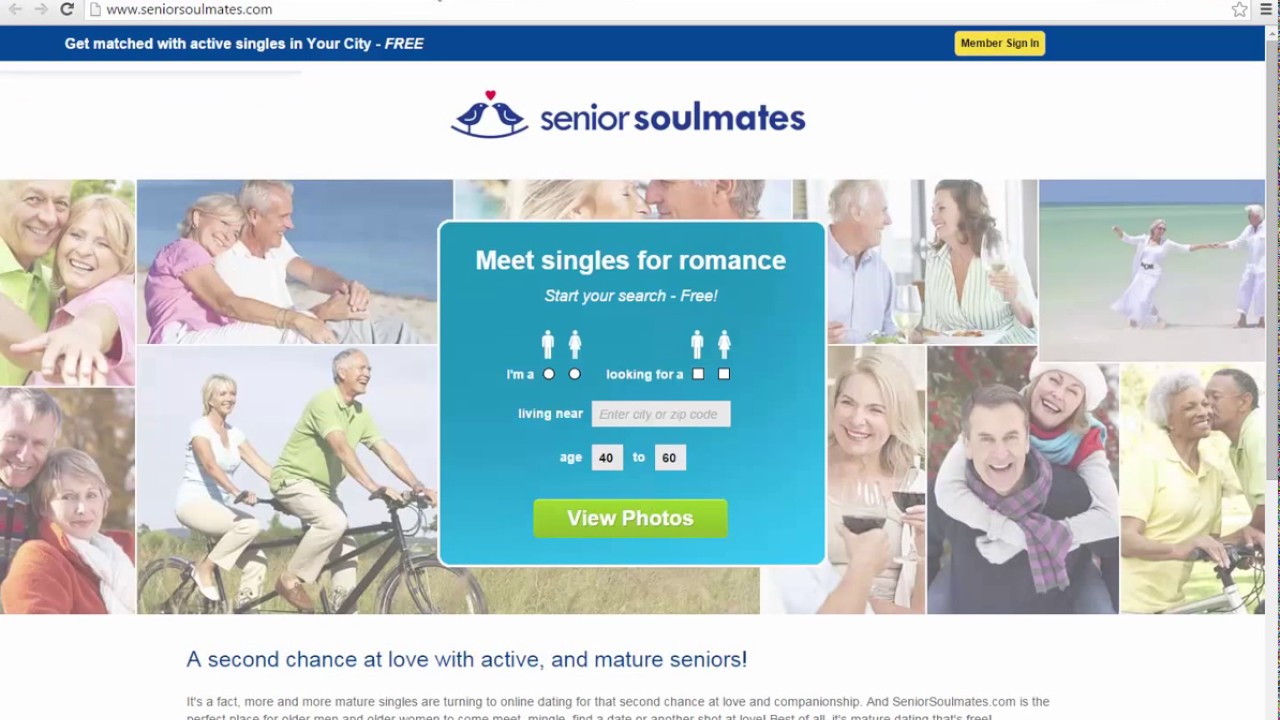Click the male figure icon under I'm a
The width and height of the screenshot is (1280, 720).
548,345
